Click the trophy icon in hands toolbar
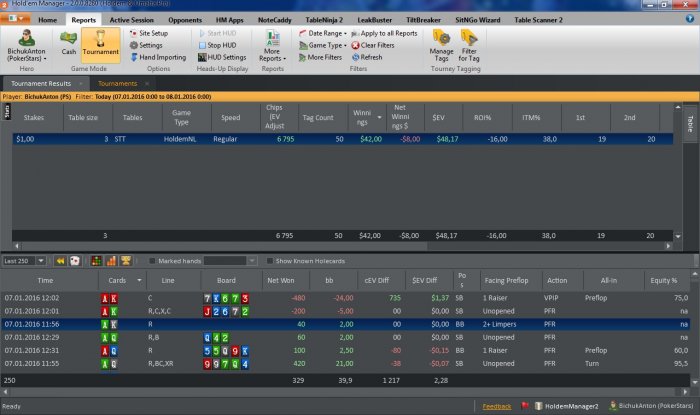The width and height of the screenshot is (700, 415). coord(126,261)
